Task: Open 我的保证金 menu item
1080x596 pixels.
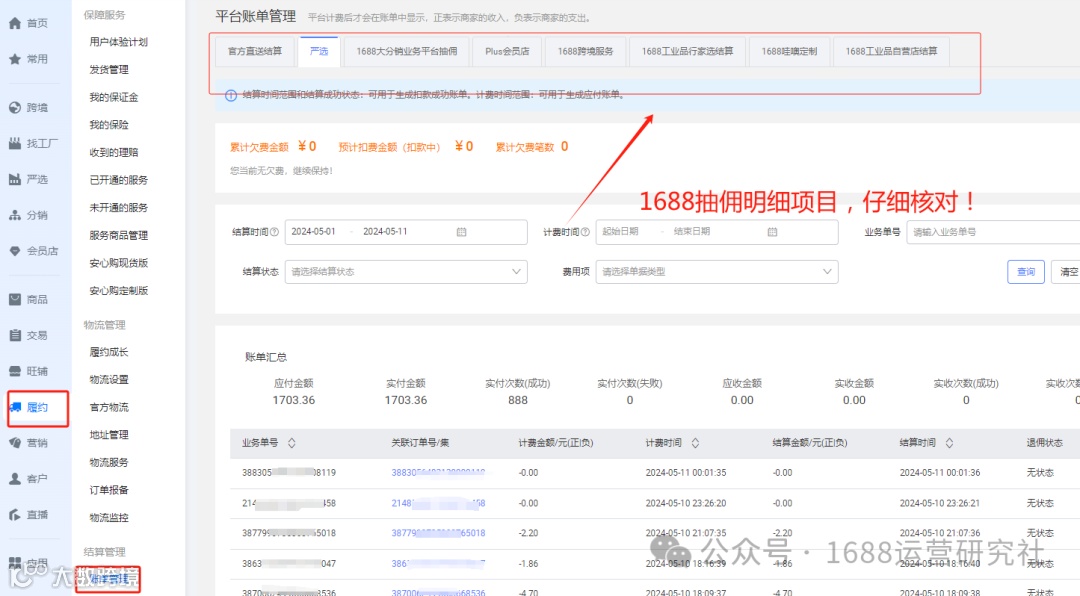Action: pyautogui.click(x=114, y=97)
